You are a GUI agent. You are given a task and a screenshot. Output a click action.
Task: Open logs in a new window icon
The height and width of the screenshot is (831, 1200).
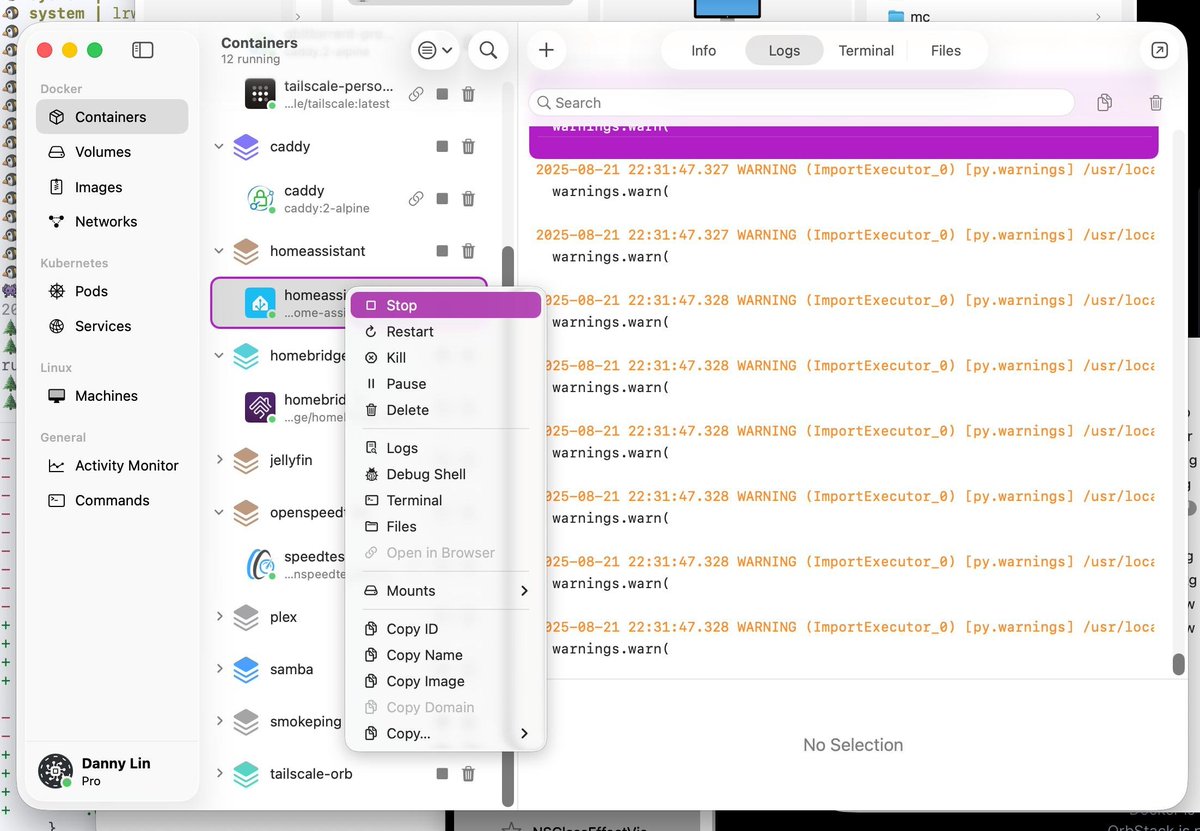[x=1159, y=50]
